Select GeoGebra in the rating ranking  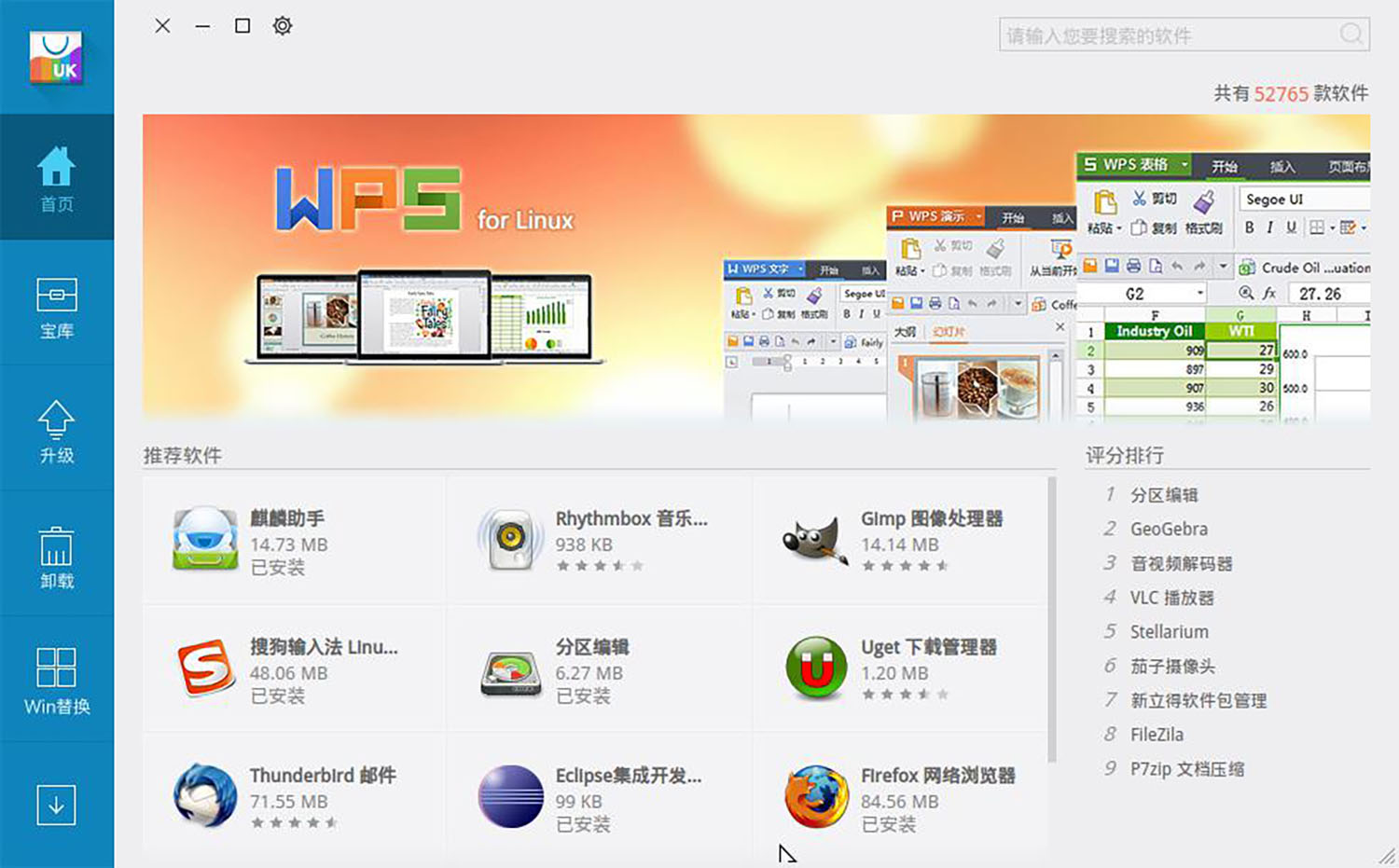coord(1169,529)
